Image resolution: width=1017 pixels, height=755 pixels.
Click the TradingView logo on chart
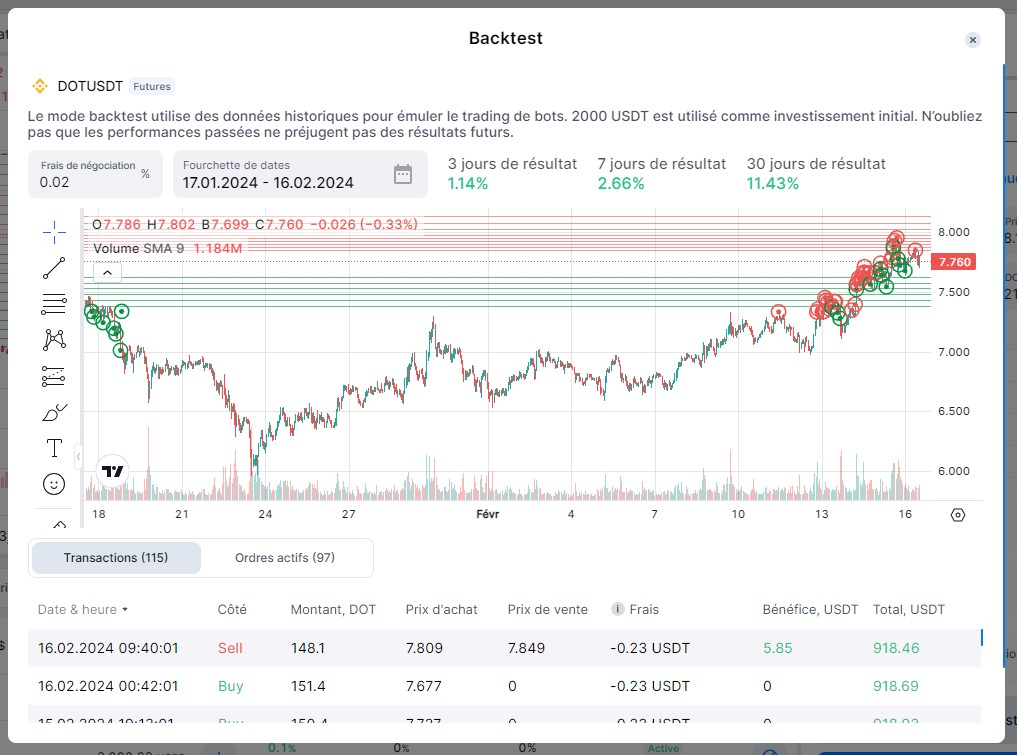113,471
